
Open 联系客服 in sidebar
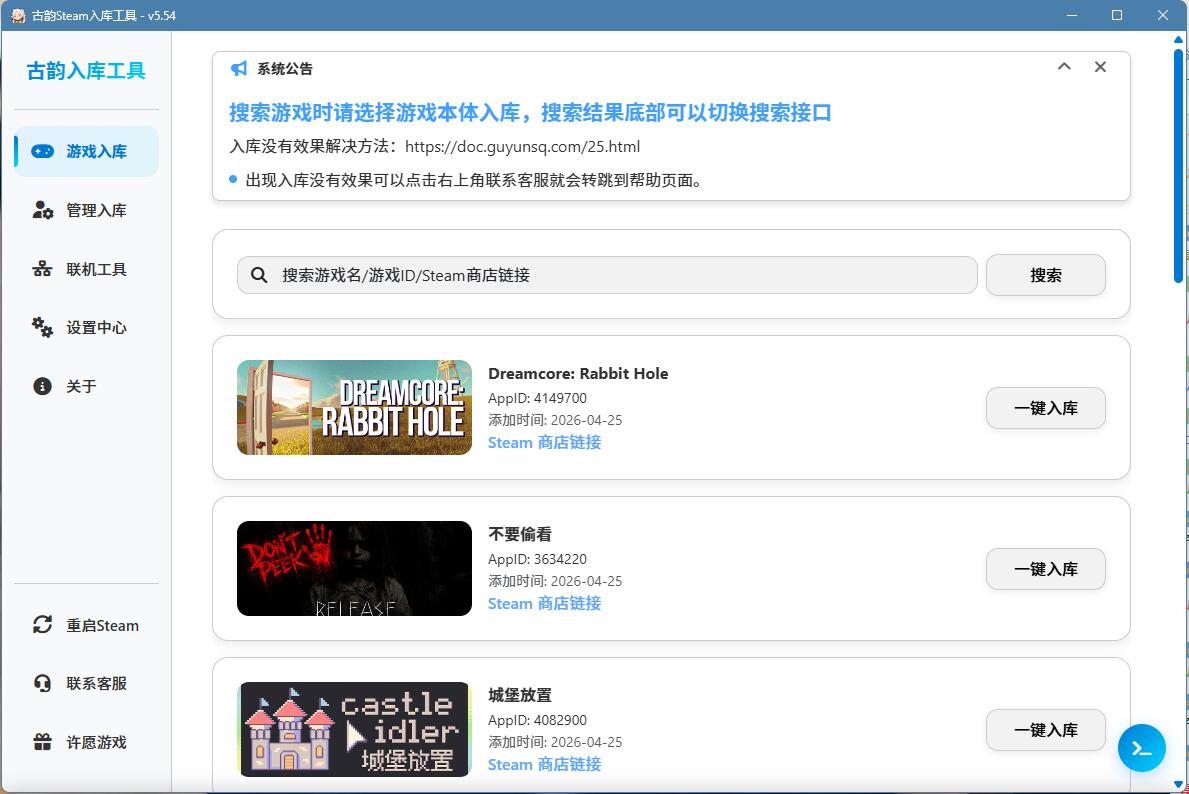pos(86,683)
